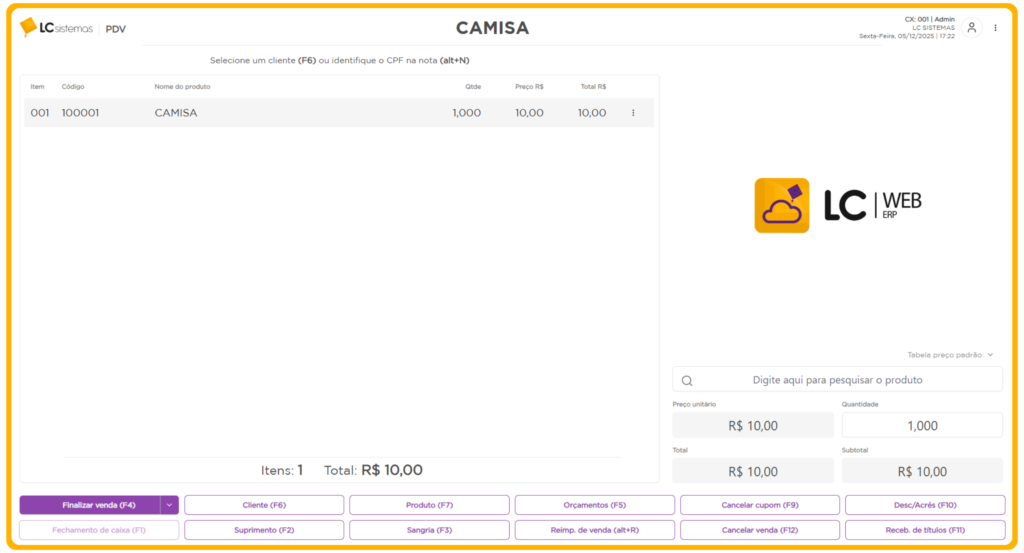Open Orçamentos (F5)
The height and width of the screenshot is (553, 1024).
tap(594, 505)
